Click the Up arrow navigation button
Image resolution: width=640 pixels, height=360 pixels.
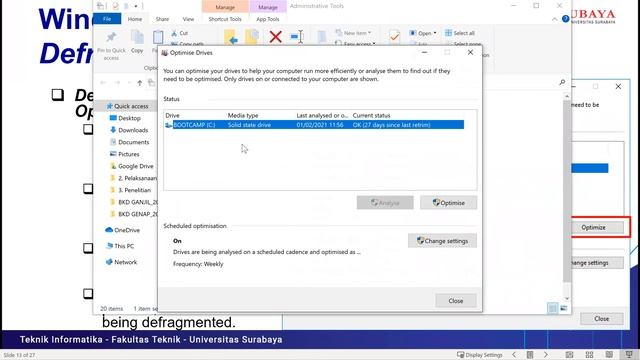[140, 83]
